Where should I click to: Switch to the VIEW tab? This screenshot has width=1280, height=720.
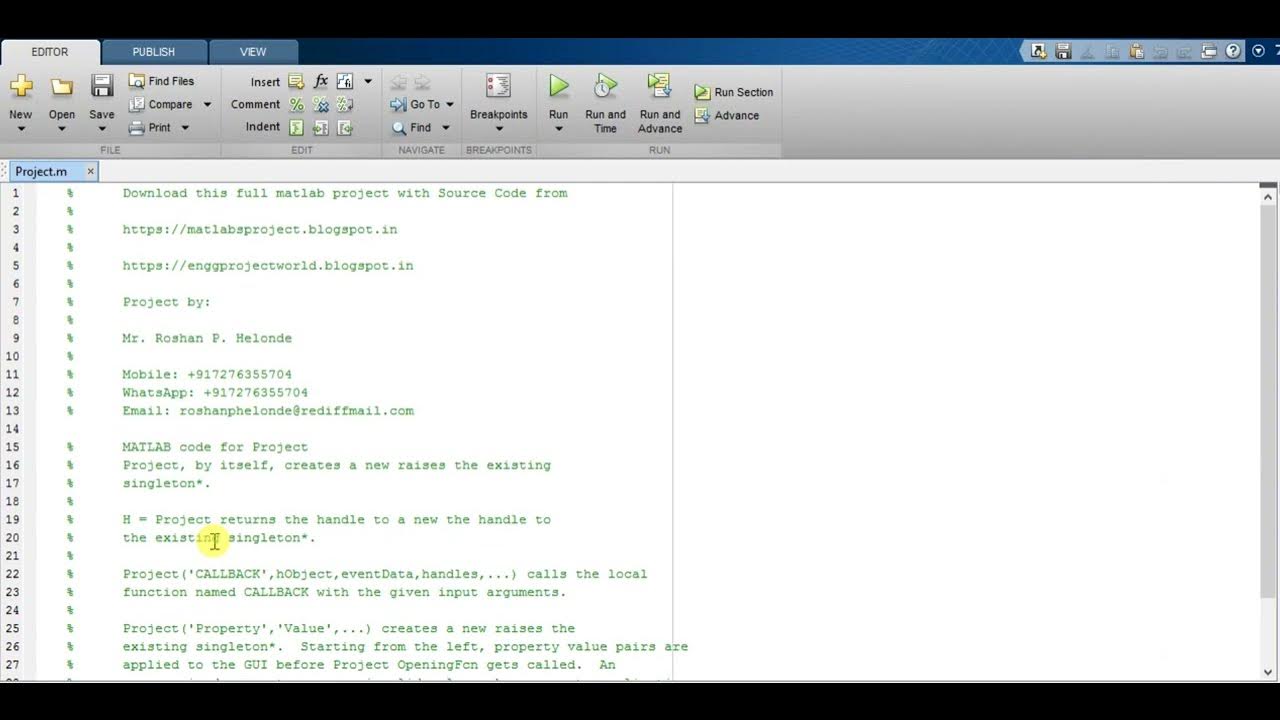(253, 52)
